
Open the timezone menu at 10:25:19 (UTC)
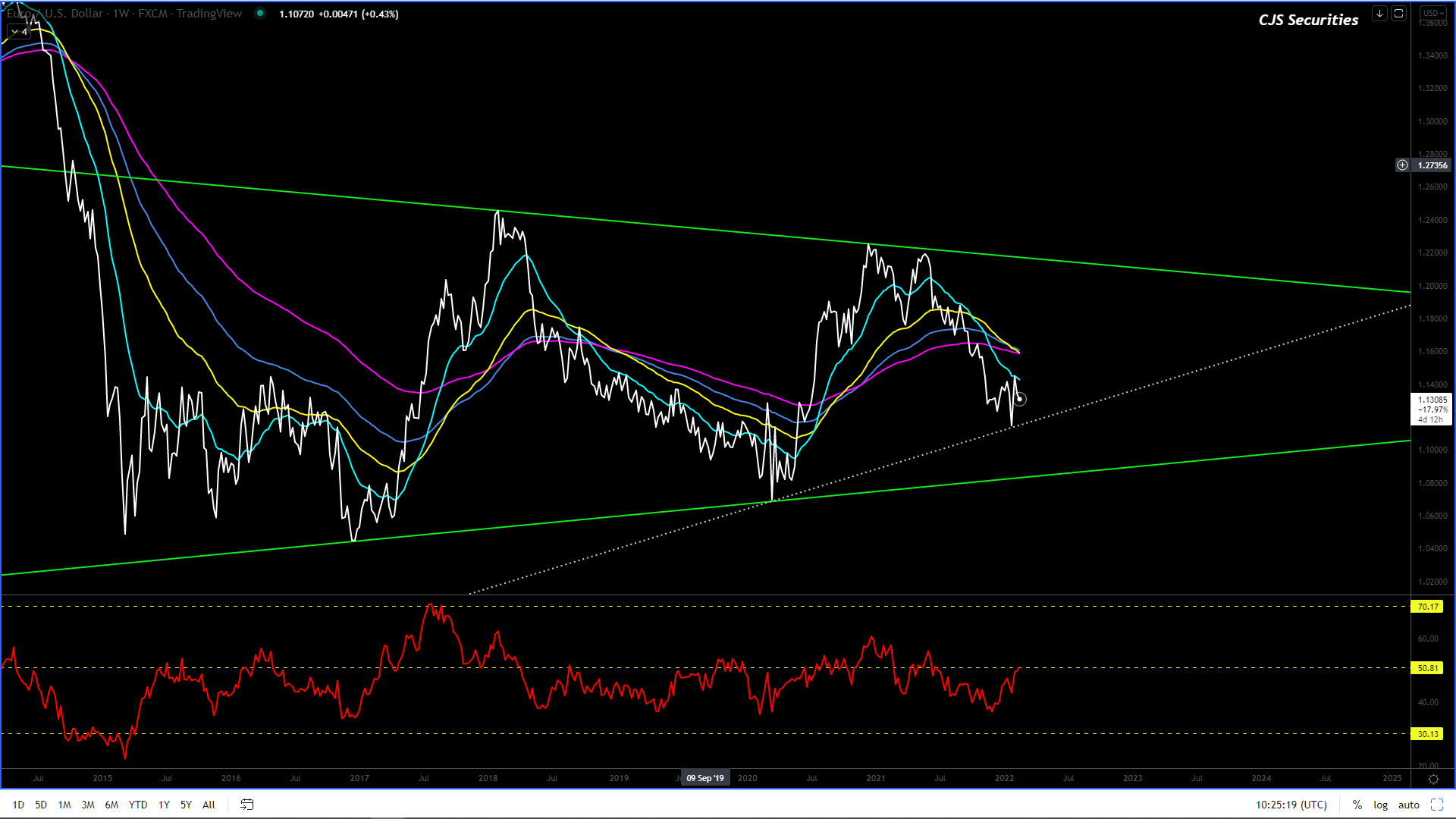1291,805
